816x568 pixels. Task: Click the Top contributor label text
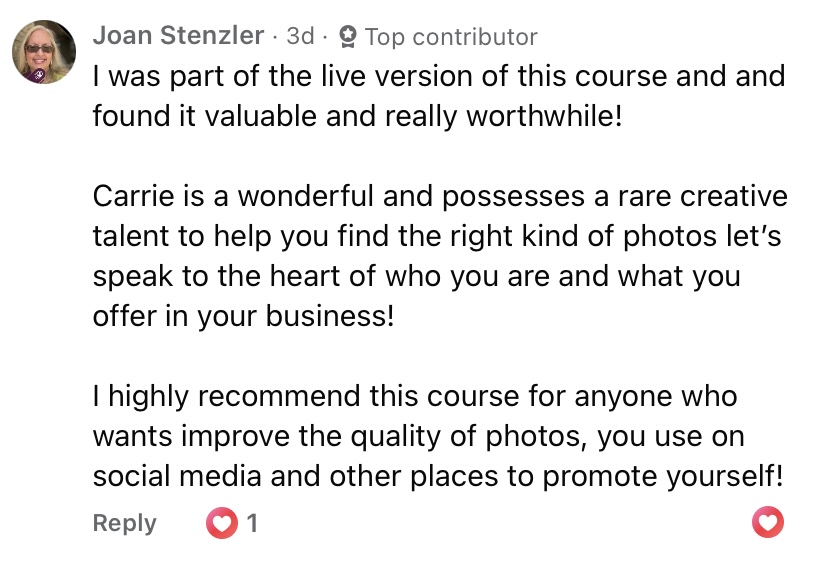(x=451, y=37)
